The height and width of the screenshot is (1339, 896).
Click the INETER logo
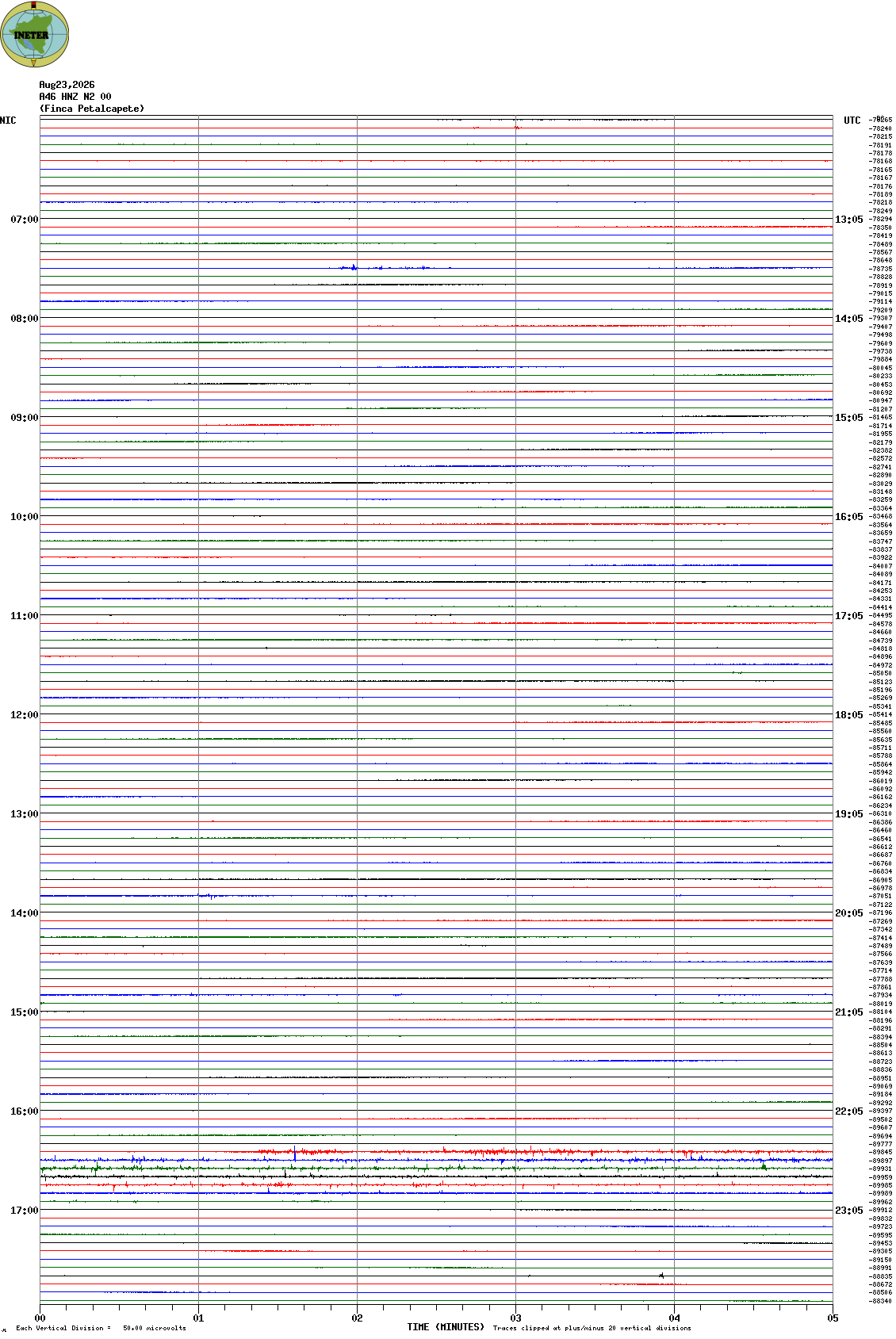[x=35, y=34]
